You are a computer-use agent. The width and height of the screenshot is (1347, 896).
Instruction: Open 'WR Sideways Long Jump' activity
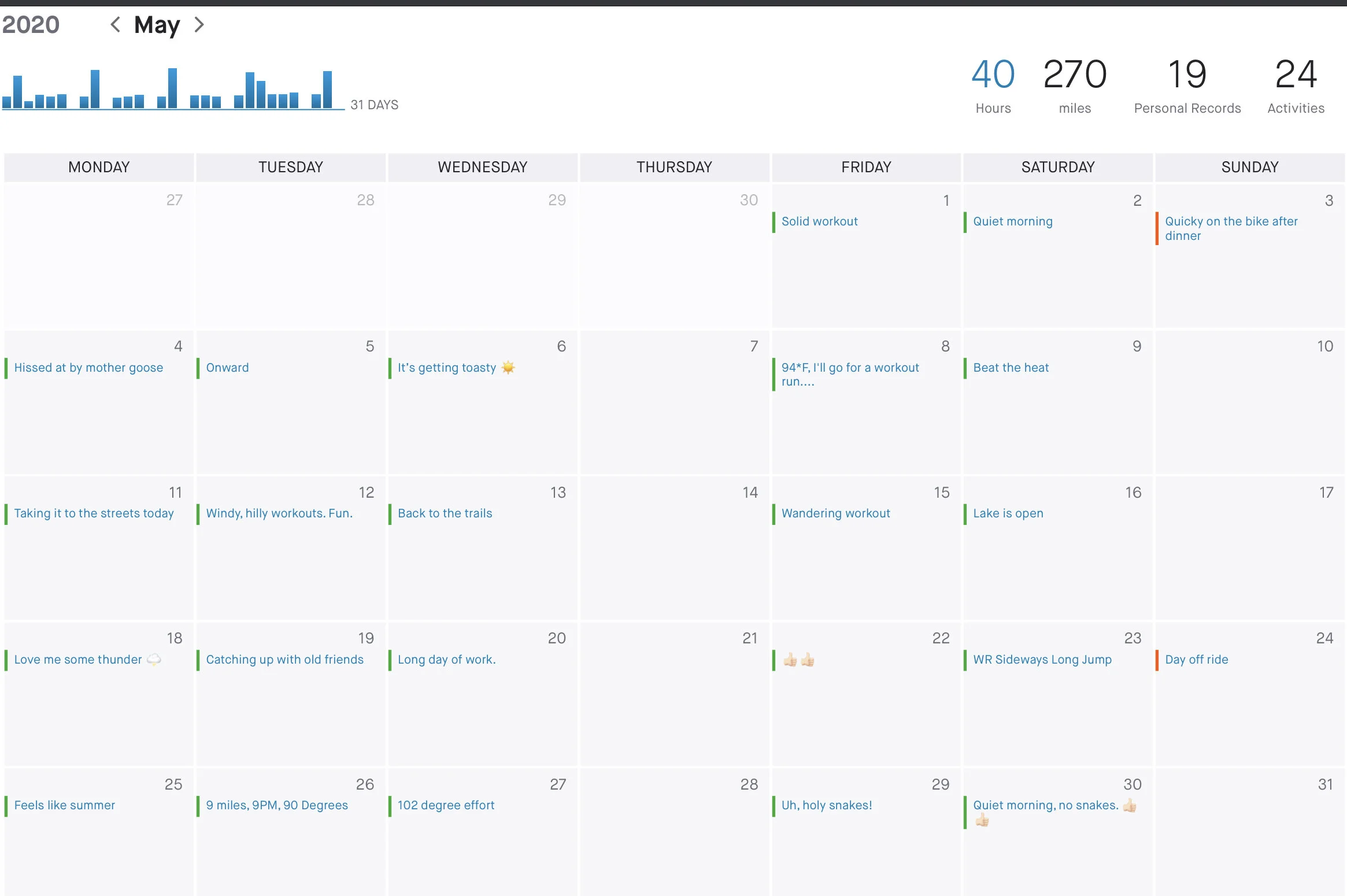1042,660
